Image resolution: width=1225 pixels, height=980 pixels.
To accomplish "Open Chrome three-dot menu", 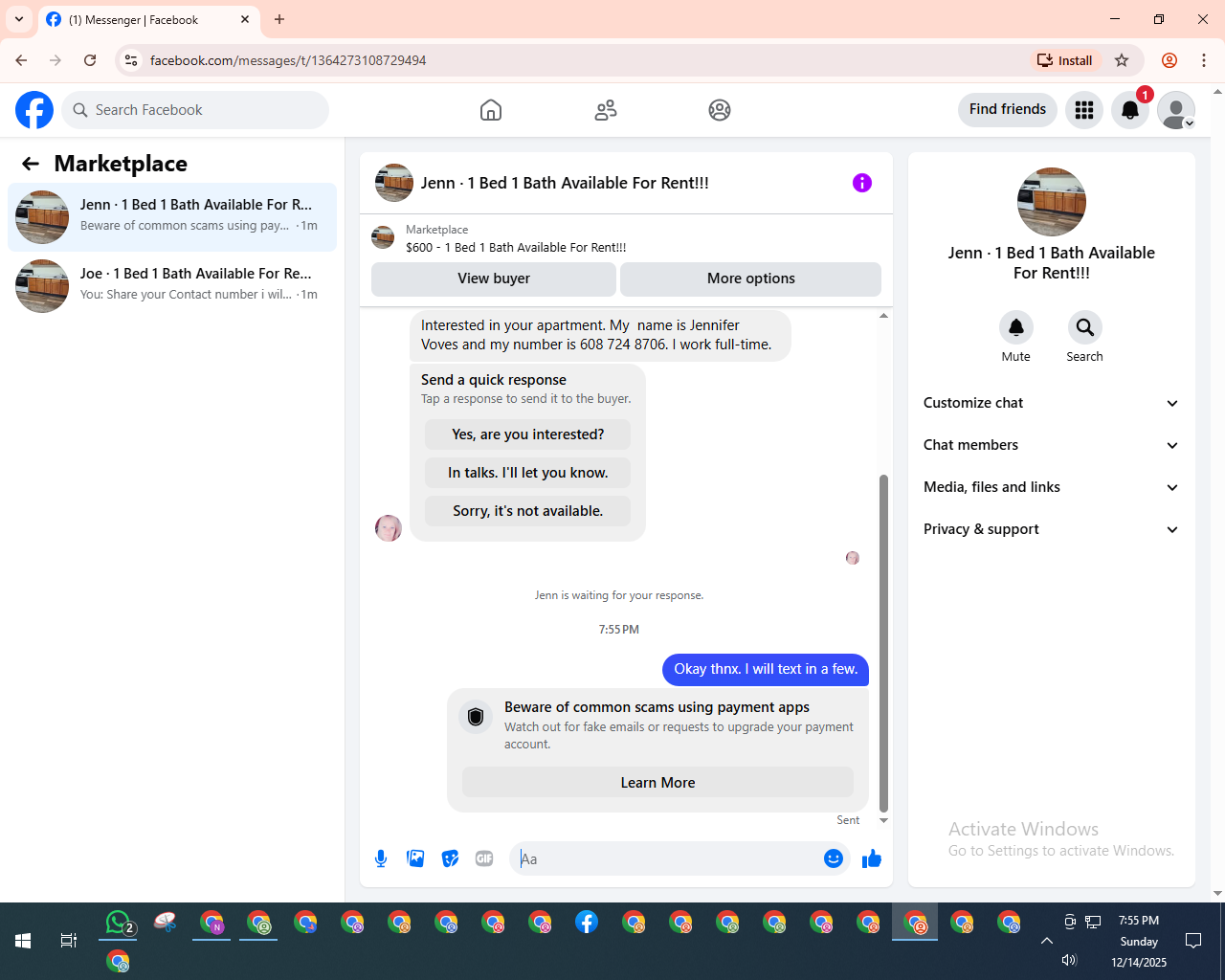I will (1204, 60).
